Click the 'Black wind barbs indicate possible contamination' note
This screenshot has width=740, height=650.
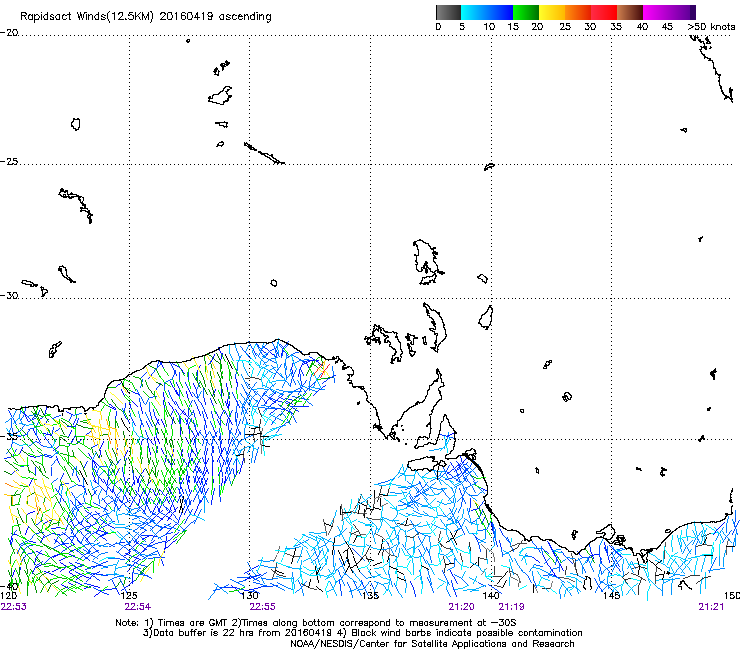coord(467,633)
